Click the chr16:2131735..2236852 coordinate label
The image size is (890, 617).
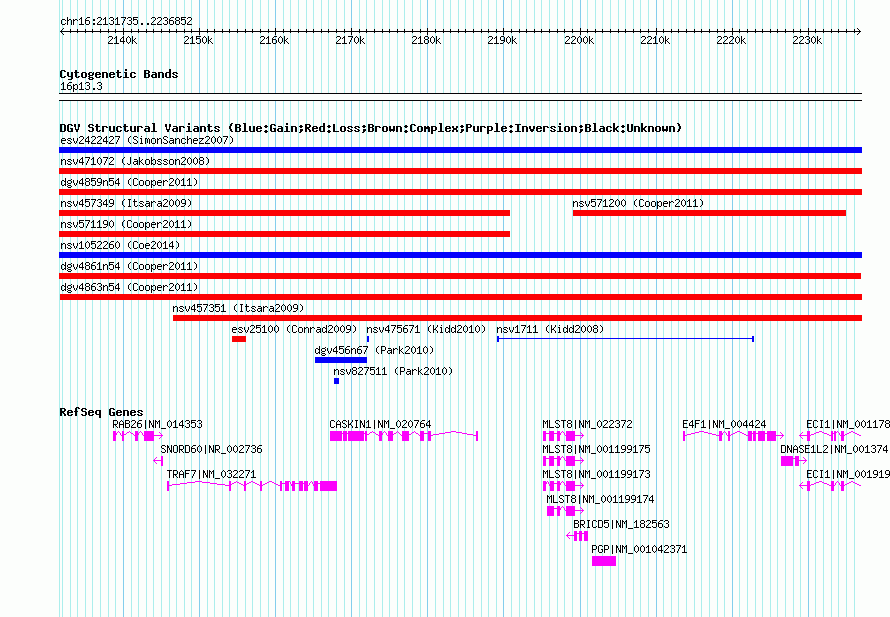click(x=127, y=21)
